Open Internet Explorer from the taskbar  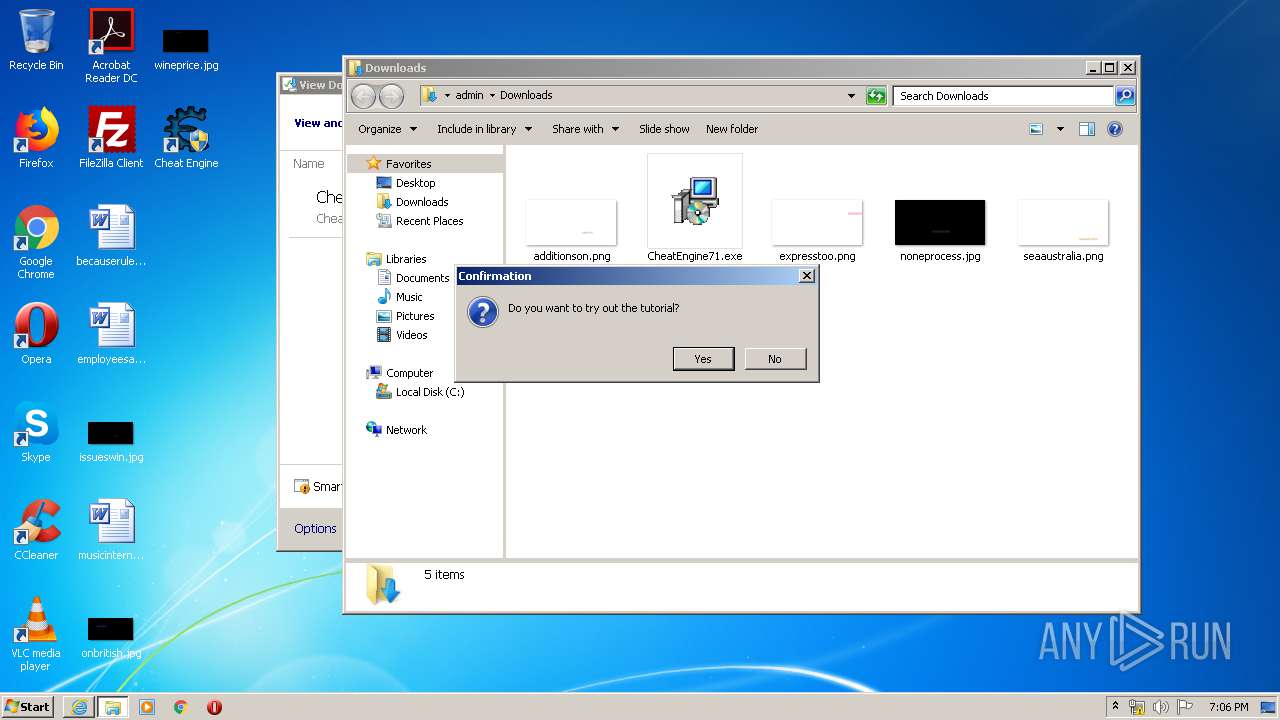tap(79, 707)
